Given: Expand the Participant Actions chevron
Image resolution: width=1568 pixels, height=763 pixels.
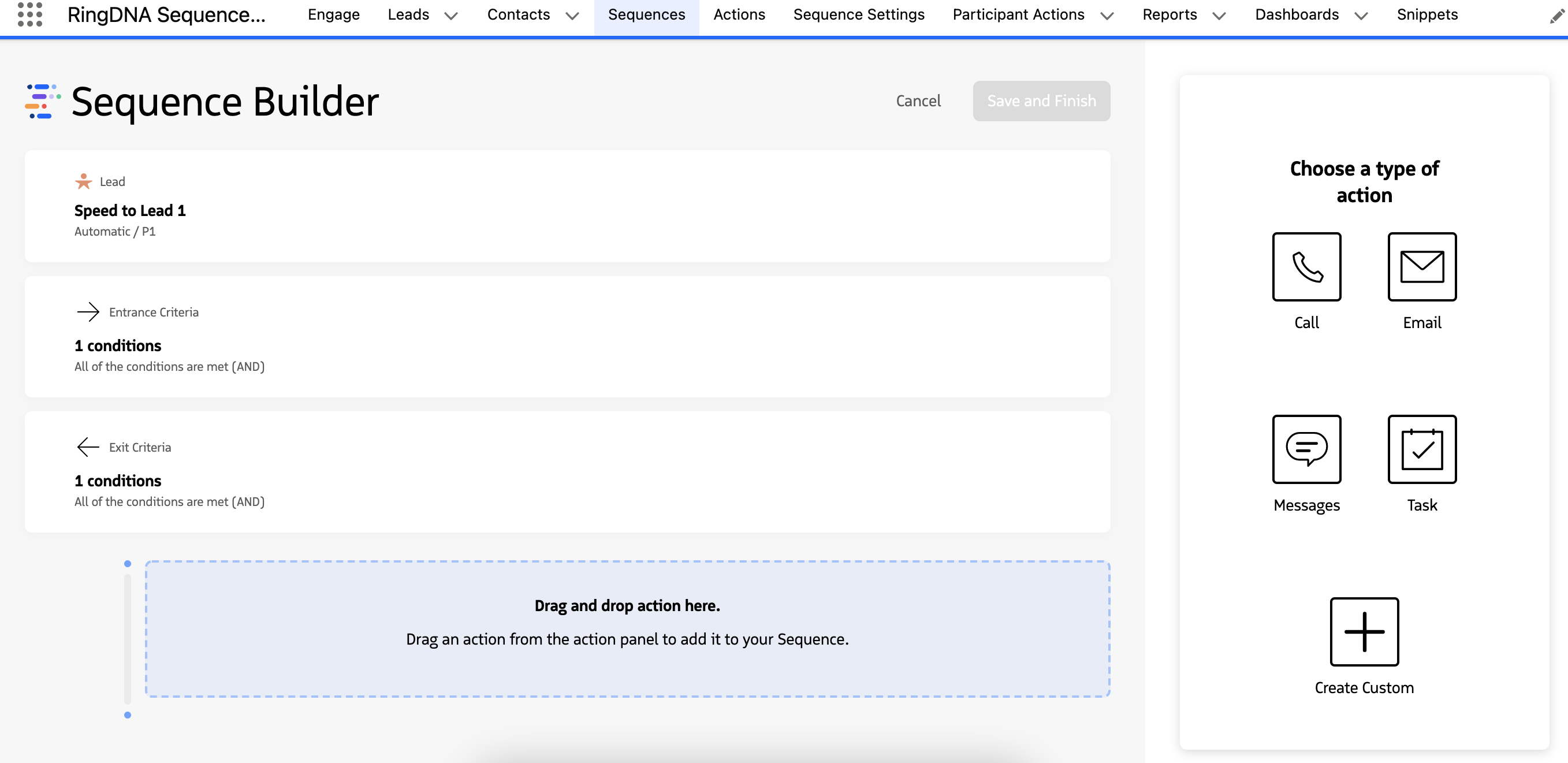Looking at the screenshot, I should (1107, 16).
